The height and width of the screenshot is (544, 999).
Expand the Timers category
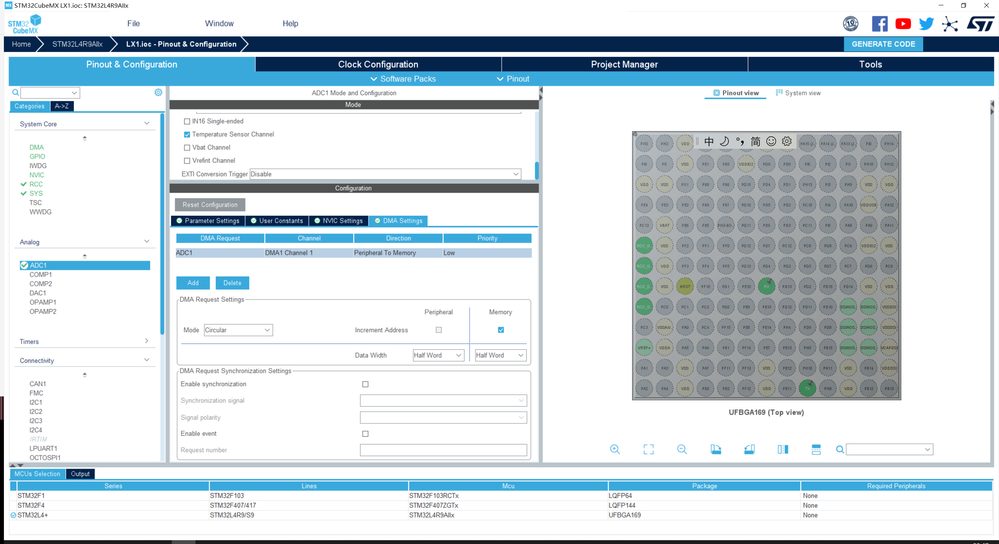coord(147,341)
